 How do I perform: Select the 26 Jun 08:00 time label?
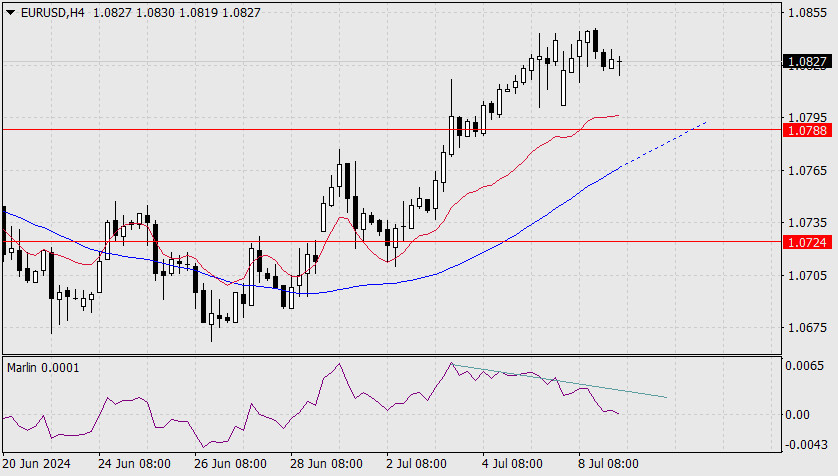click(x=230, y=463)
